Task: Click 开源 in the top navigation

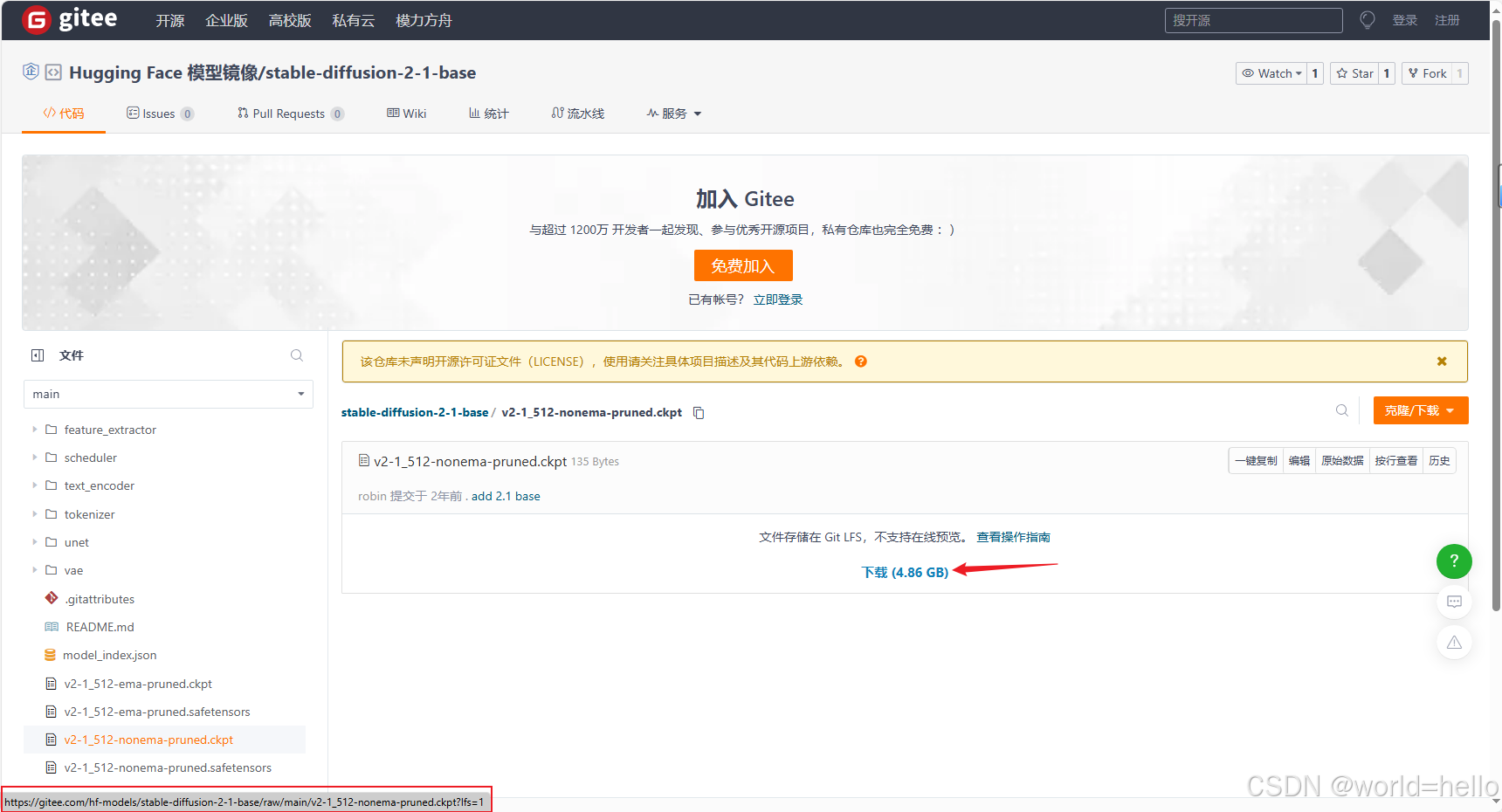Action: (170, 20)
